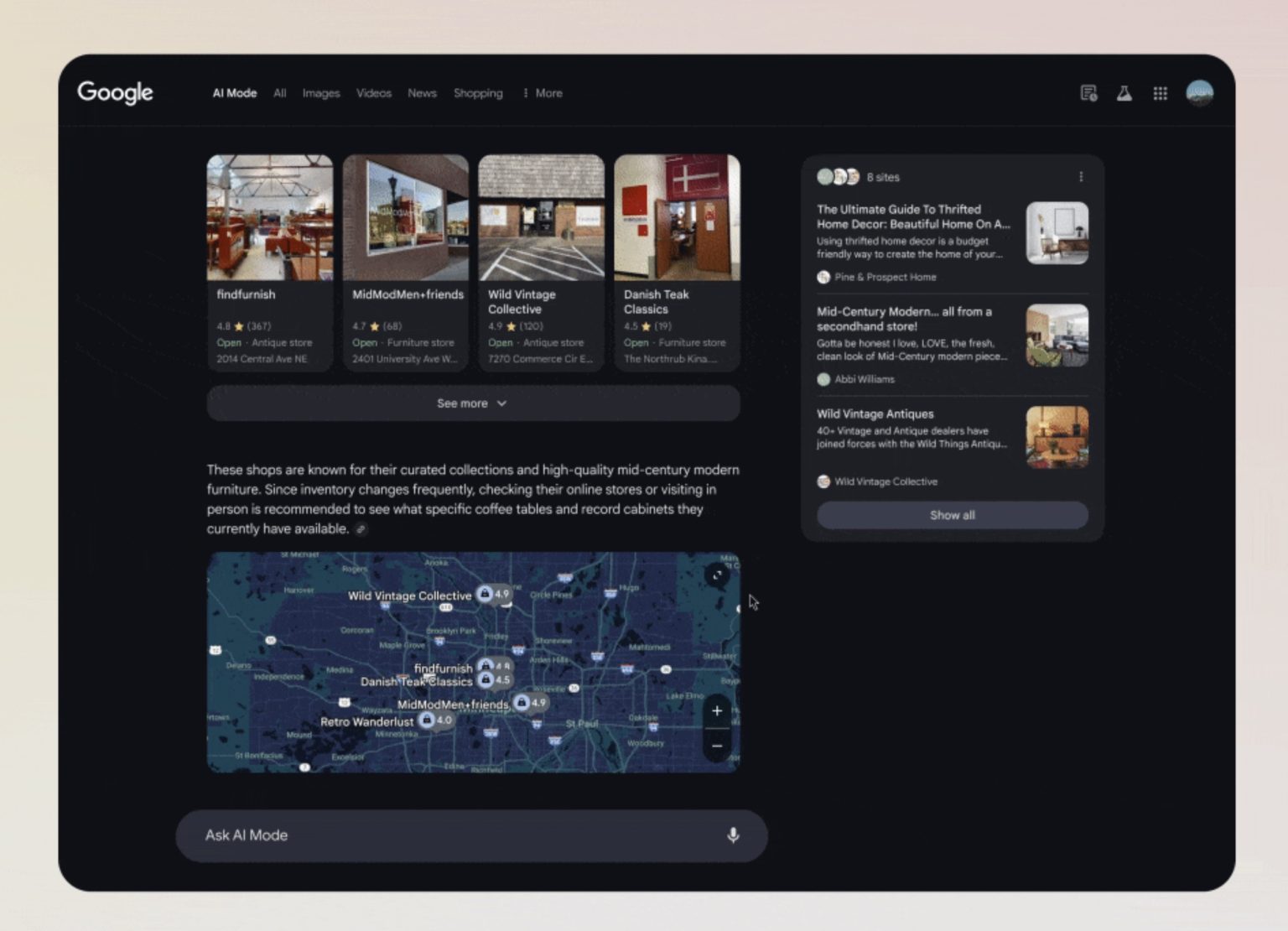Open the Mid-Century Modern secondhand store article
The width and height of the screenshot is (1288, 931).
904,319
